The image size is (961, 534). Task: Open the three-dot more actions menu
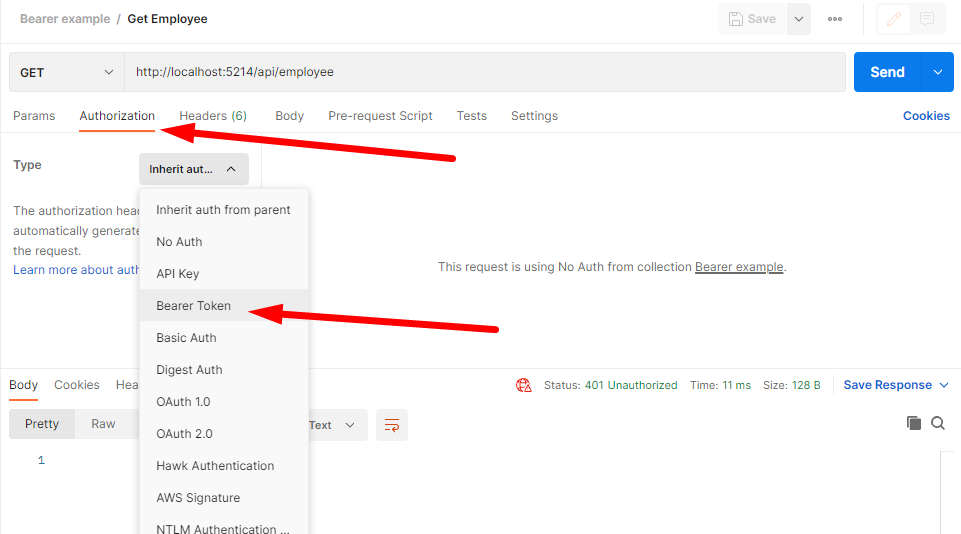point(835,19)
